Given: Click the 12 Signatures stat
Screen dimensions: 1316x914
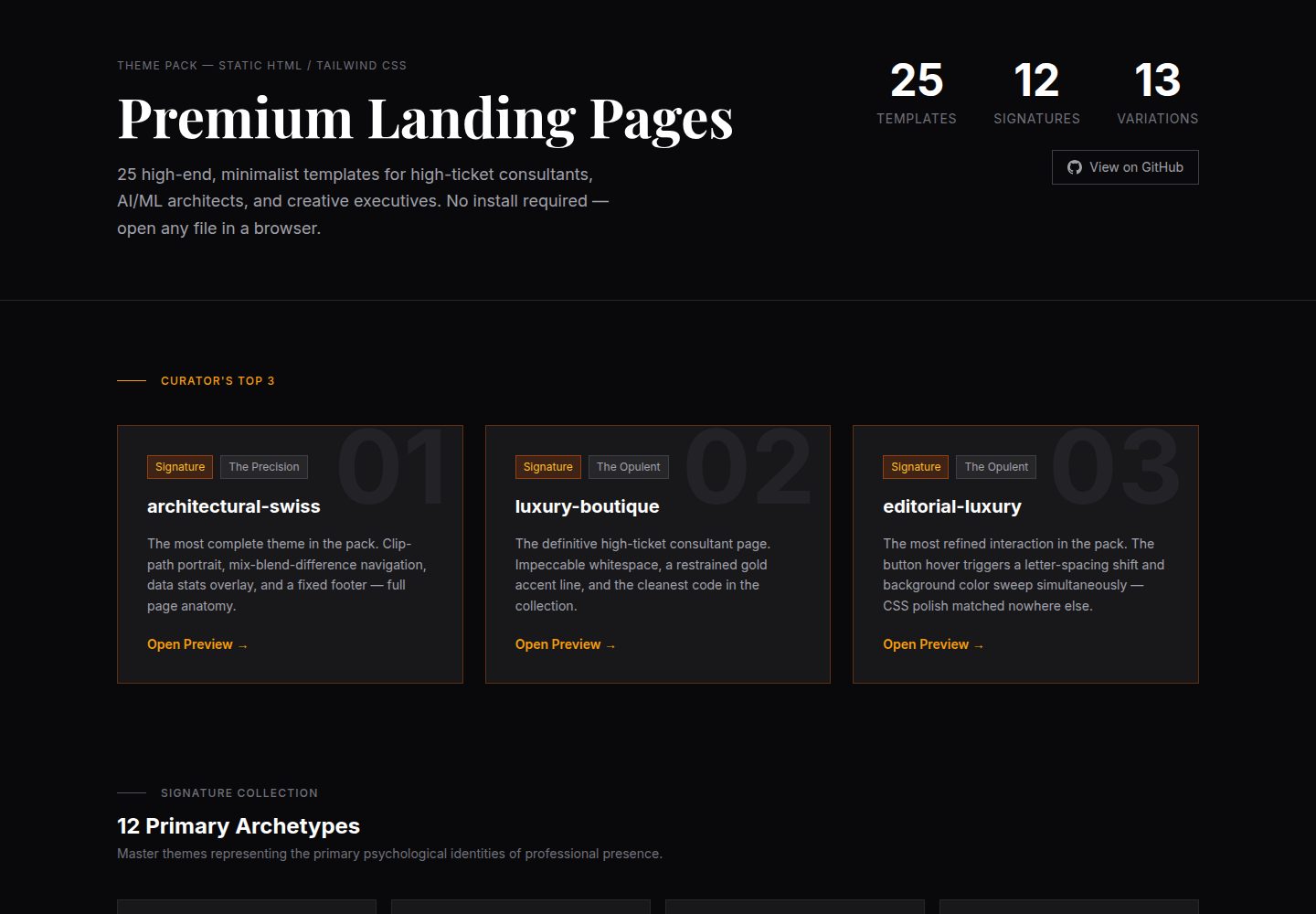Looking at the screenshot, I should [1036, 92].
